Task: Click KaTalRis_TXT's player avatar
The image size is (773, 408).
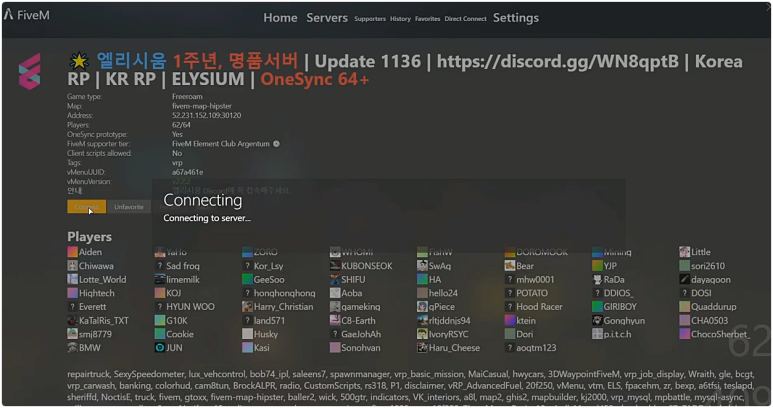Action: point(72,320)
